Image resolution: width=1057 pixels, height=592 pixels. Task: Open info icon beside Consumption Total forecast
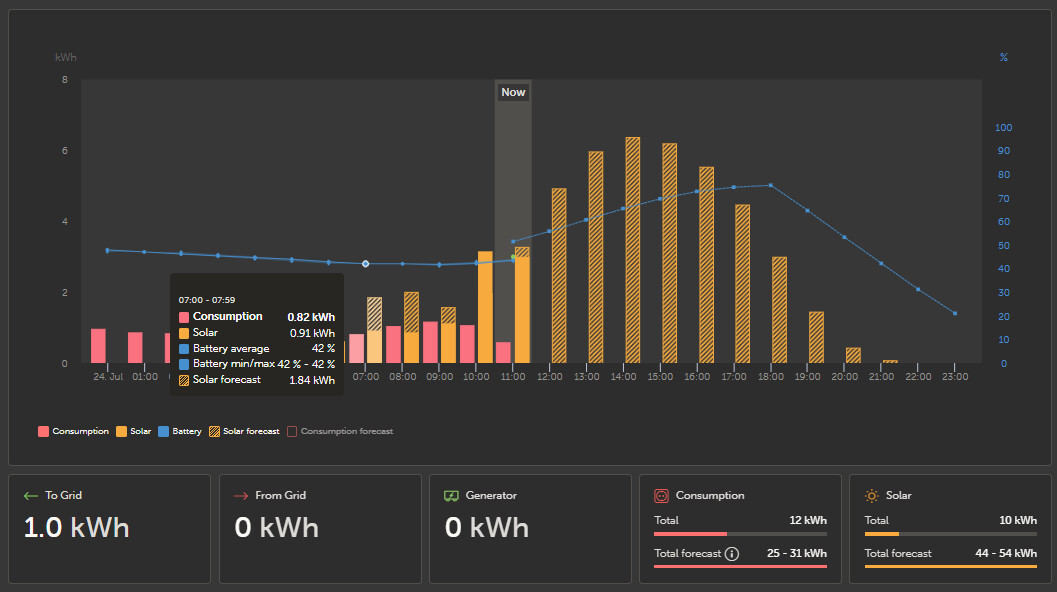pyautogui.click(x=732, y=554)
